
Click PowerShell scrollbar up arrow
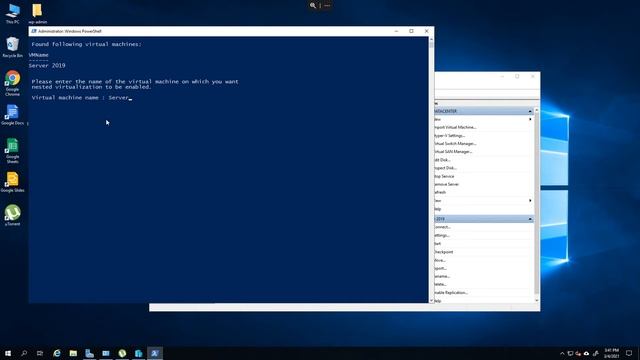tap(431, 39)
